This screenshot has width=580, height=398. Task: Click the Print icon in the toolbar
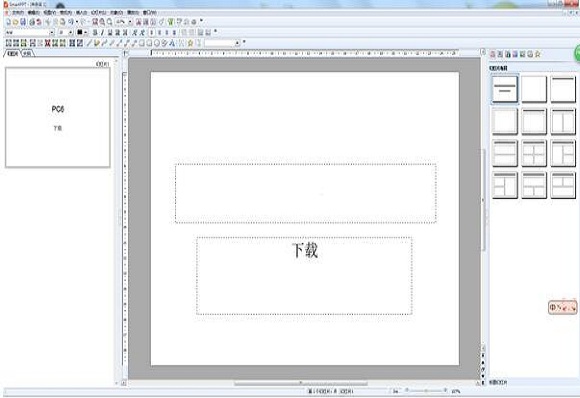[32, 22]
